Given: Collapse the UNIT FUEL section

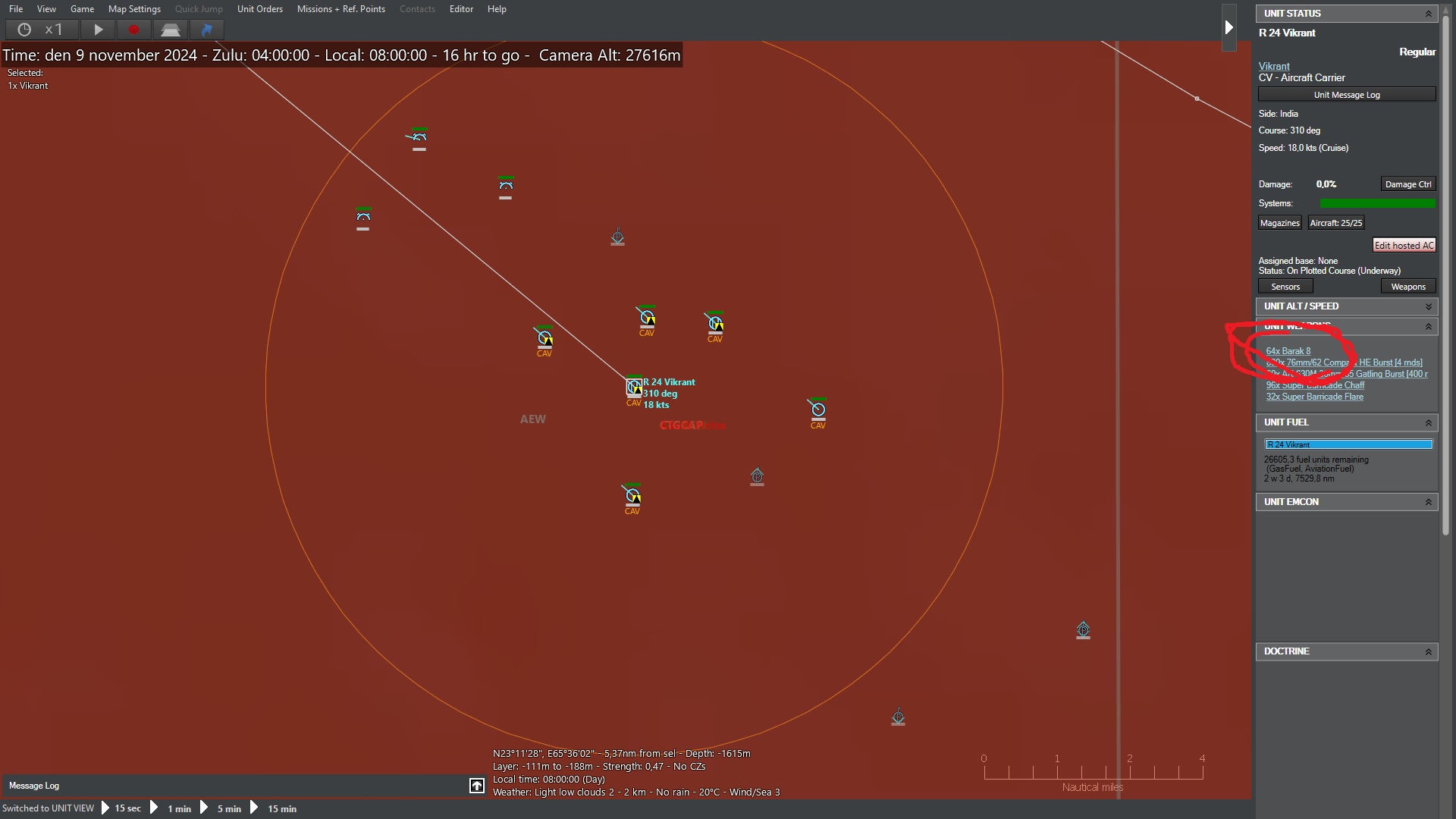Looking at the screenshot, I should click(x=1428, y=422).
